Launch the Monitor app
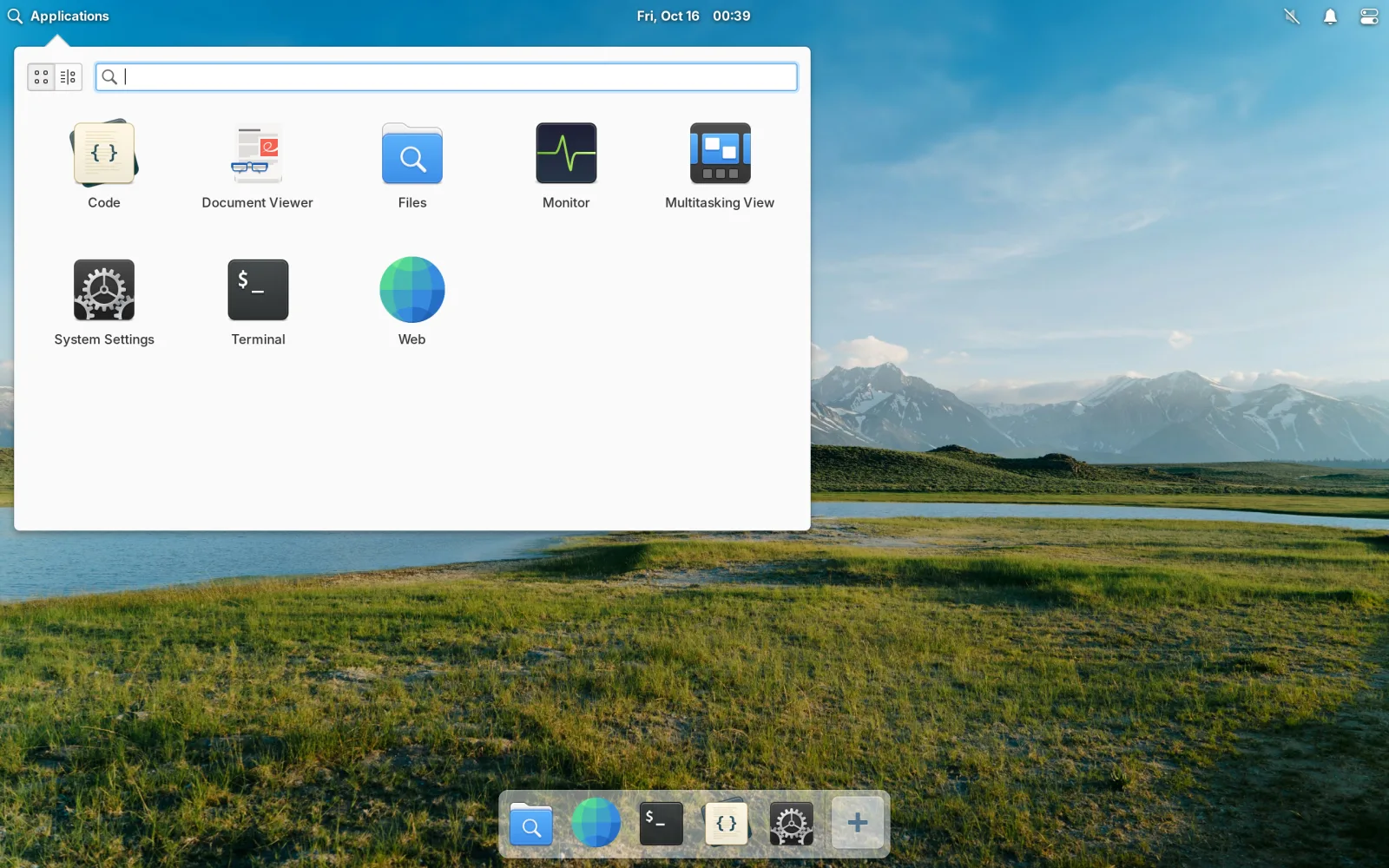Viewport: 1389px width, 868px height. (x=566, y=166)
